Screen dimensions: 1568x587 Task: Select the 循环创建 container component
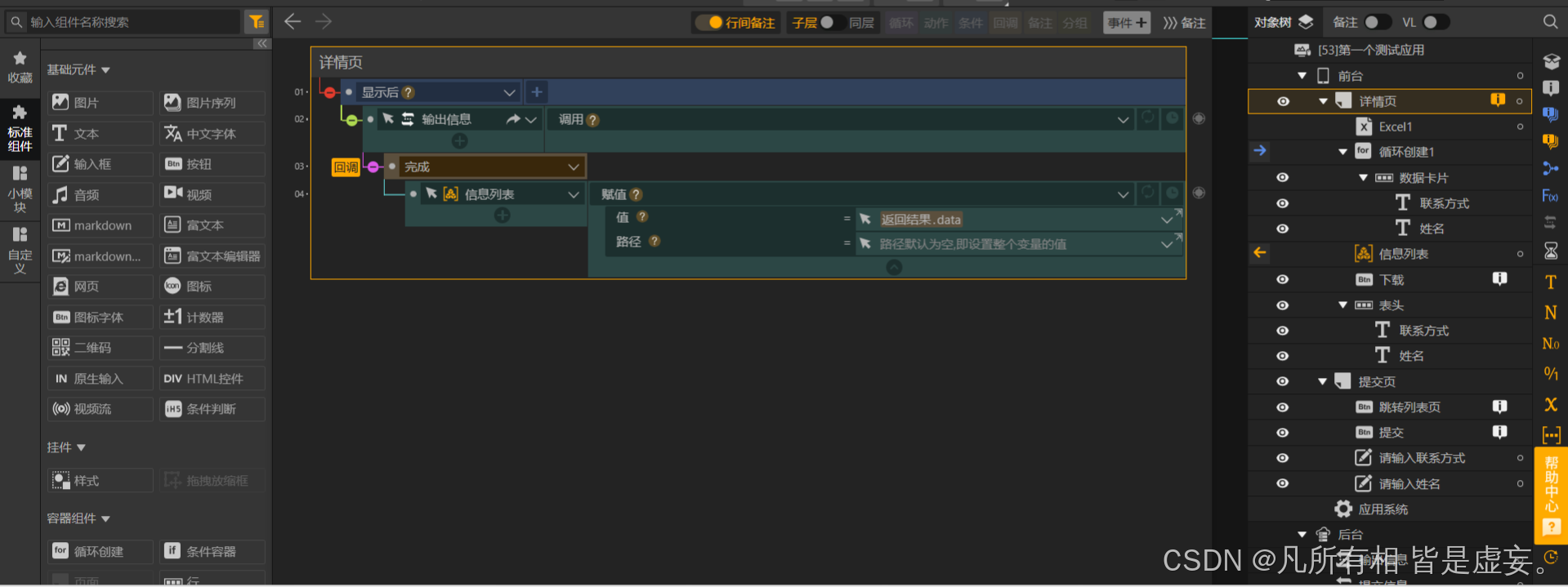[x=100, y=552]
